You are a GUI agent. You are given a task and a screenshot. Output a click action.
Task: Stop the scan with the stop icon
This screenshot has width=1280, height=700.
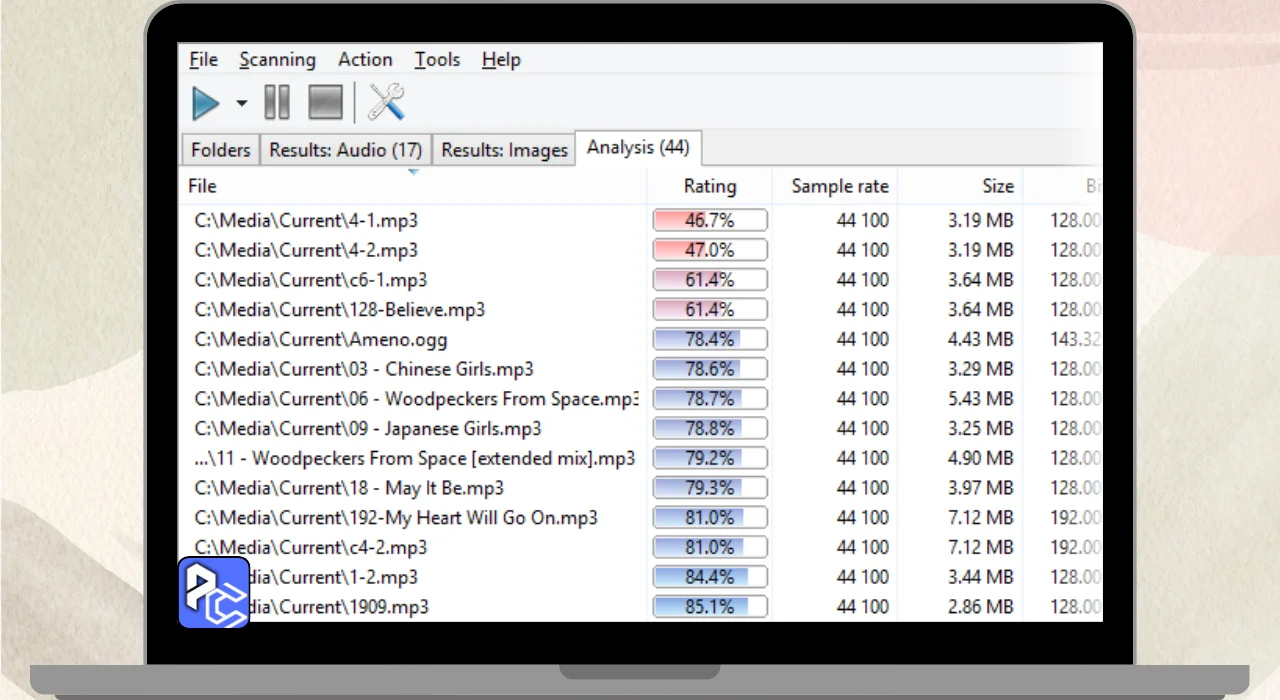(325, 103)
